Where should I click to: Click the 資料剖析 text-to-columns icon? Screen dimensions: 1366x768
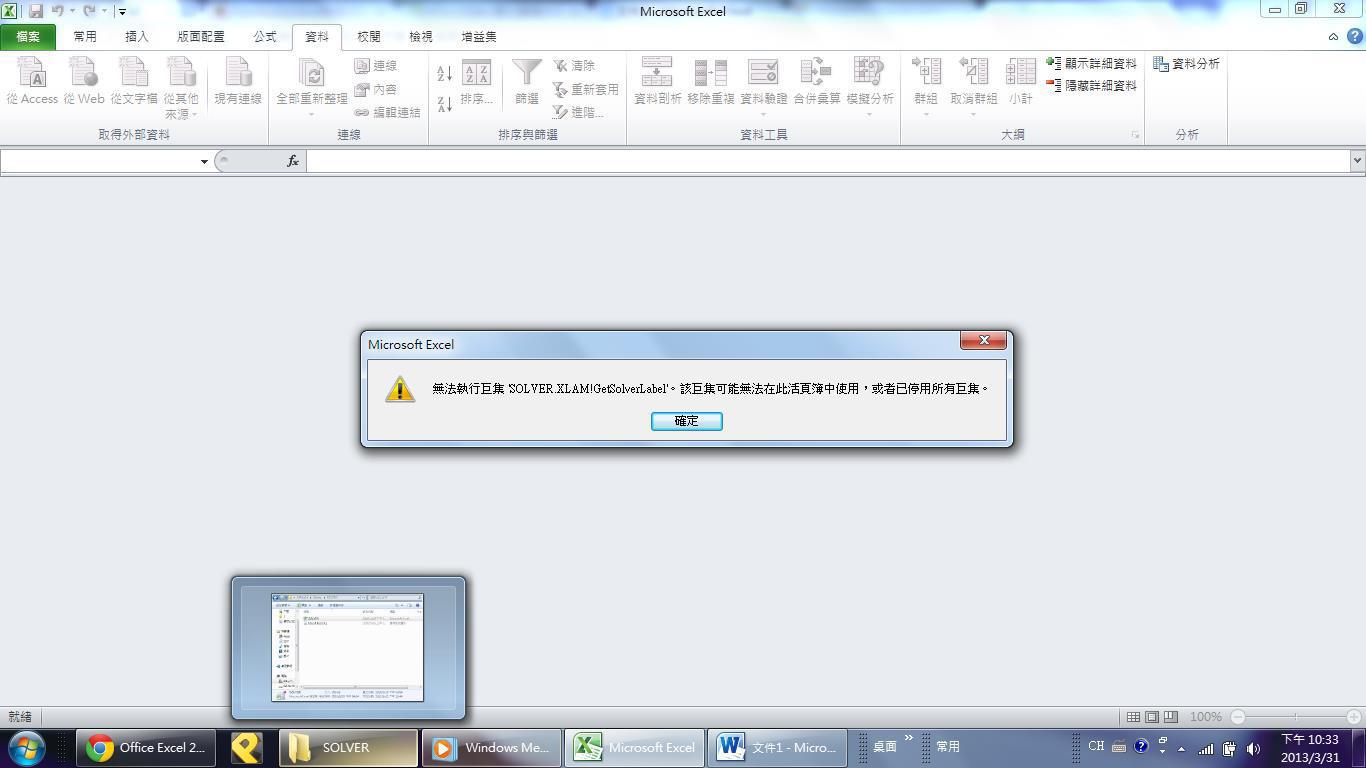[x=658, y=80]
